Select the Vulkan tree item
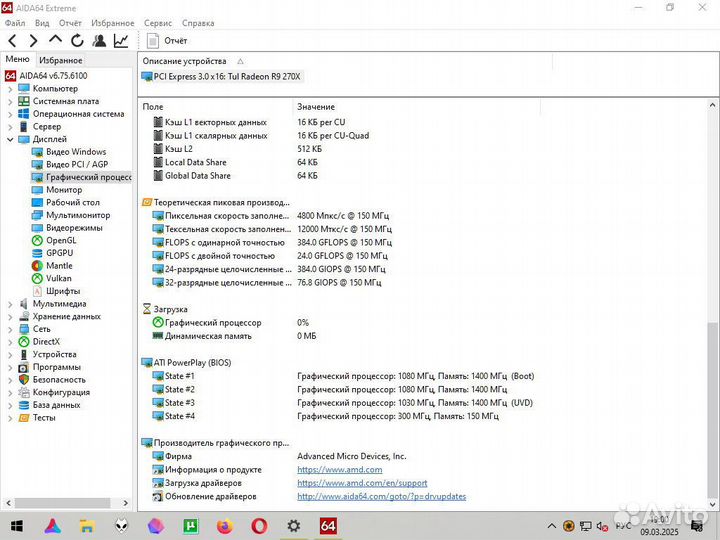This screenshot has height=540, width=720. 59,278
